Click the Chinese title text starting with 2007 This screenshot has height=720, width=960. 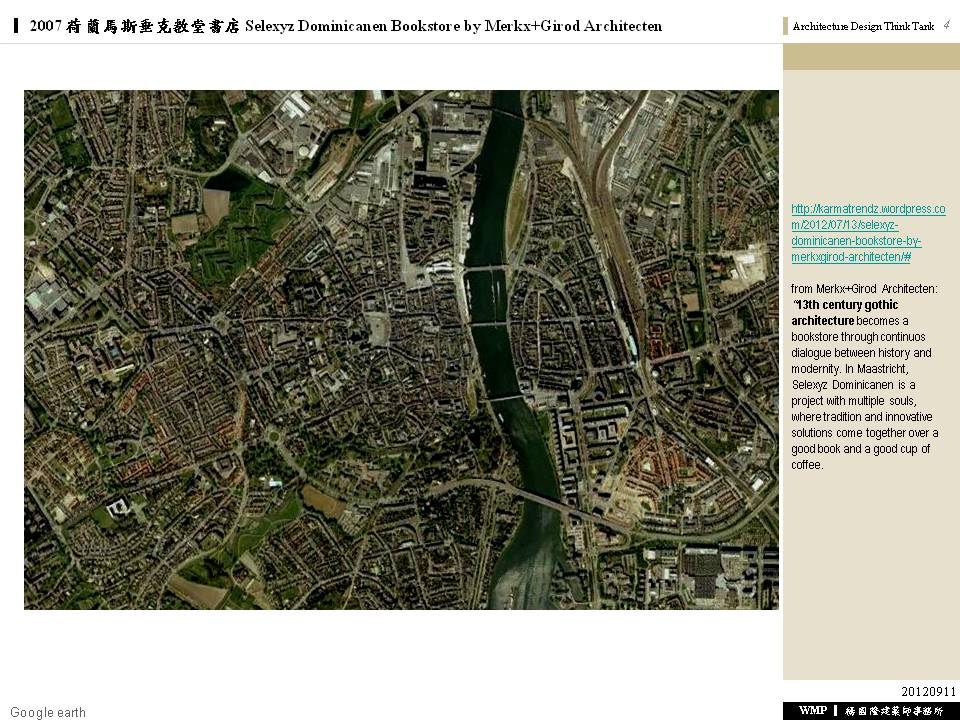point(135,26)
